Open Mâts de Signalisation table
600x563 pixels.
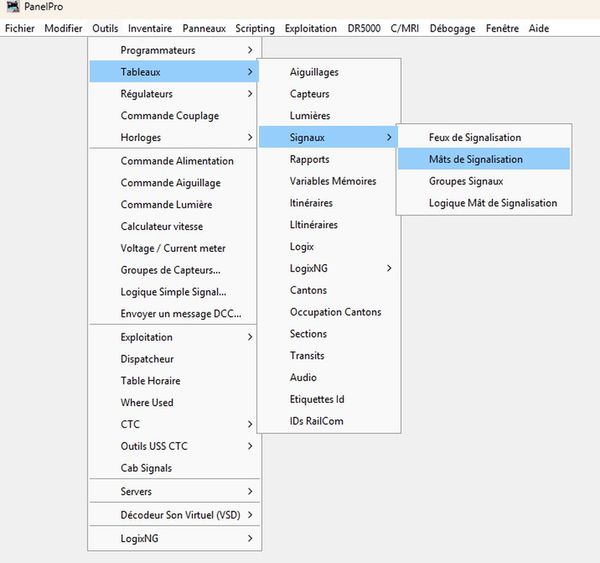475,159
